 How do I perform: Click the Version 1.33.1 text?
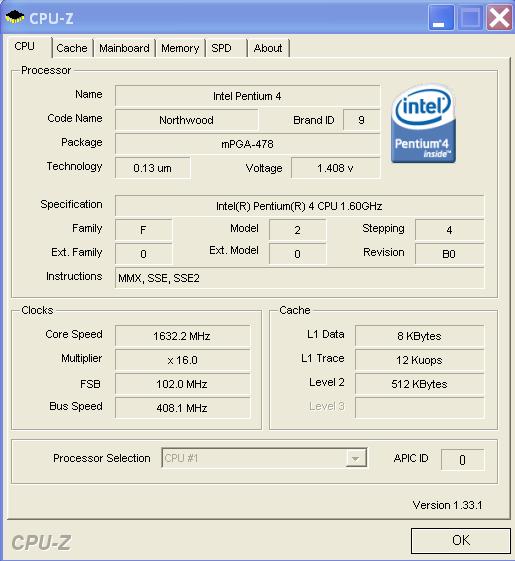tap(447, 505)
